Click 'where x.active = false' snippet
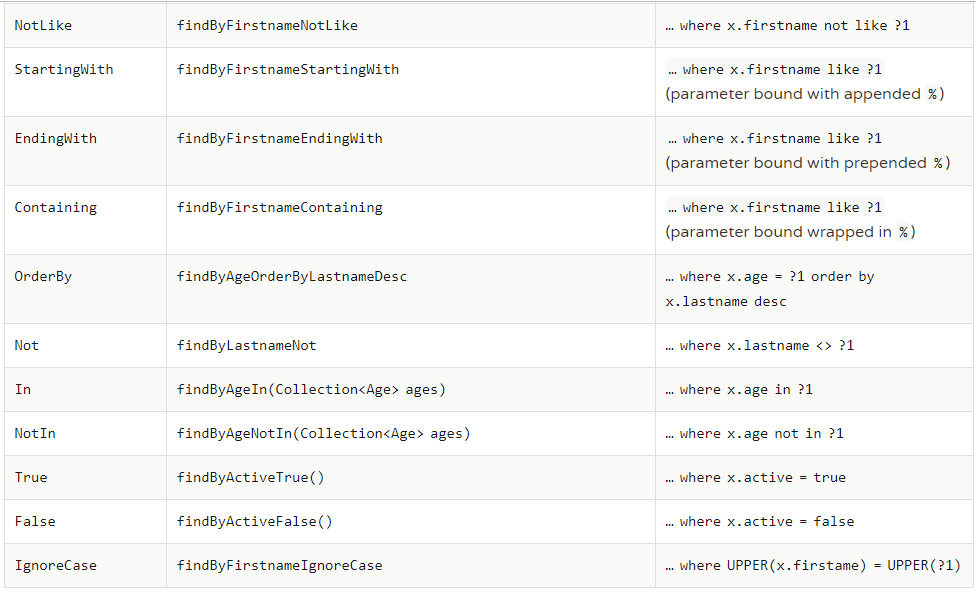Image resolution: width=976 pixels, height=591 pixels. click(767, 522)
